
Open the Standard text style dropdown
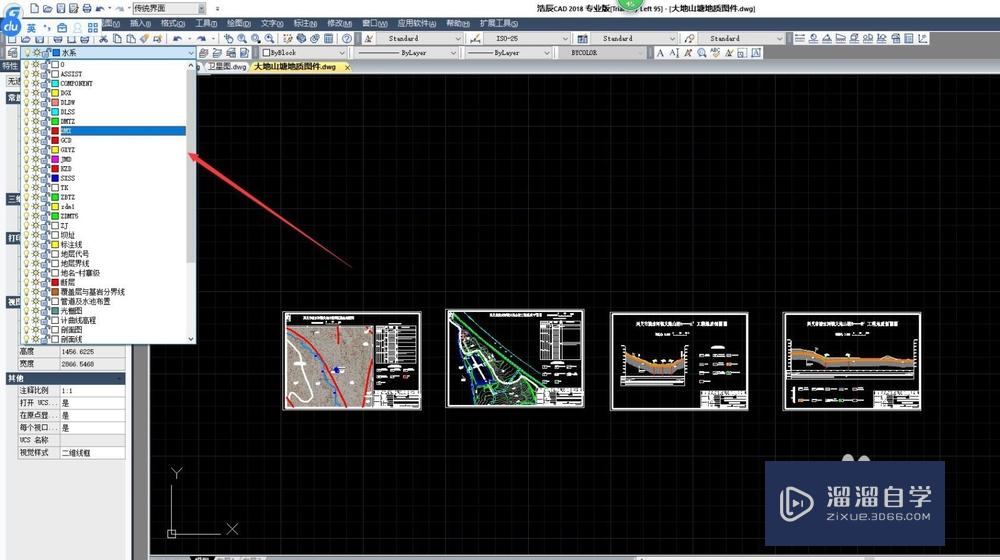click(458, 39)
